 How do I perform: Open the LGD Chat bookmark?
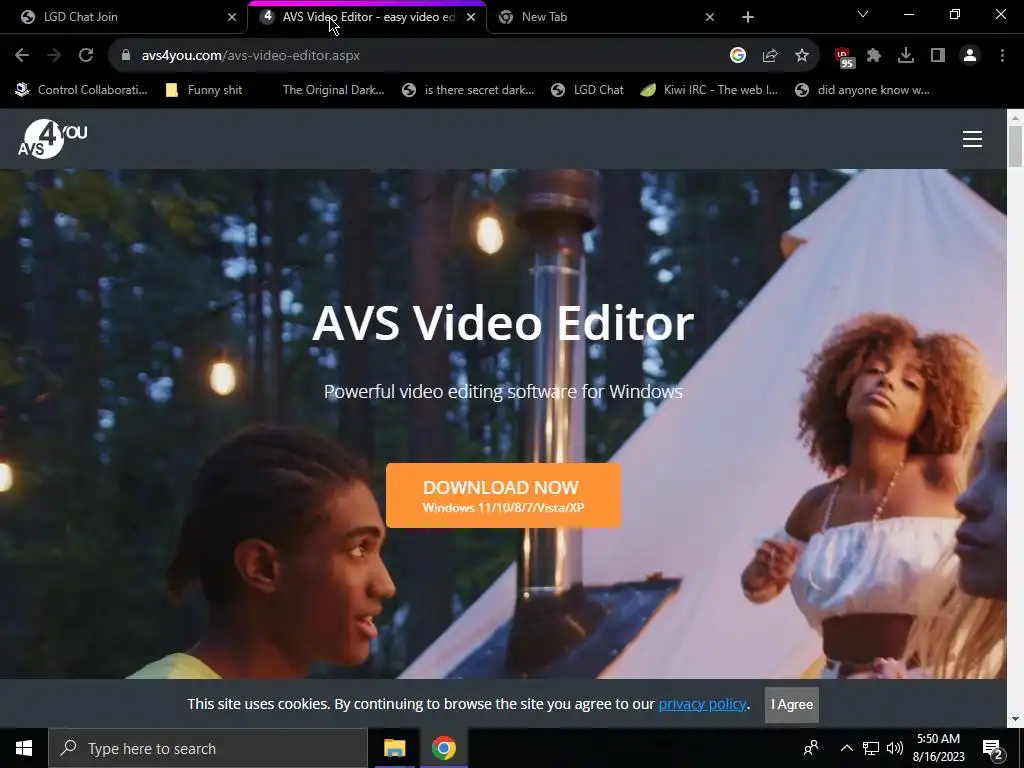[x=587, y=90]
